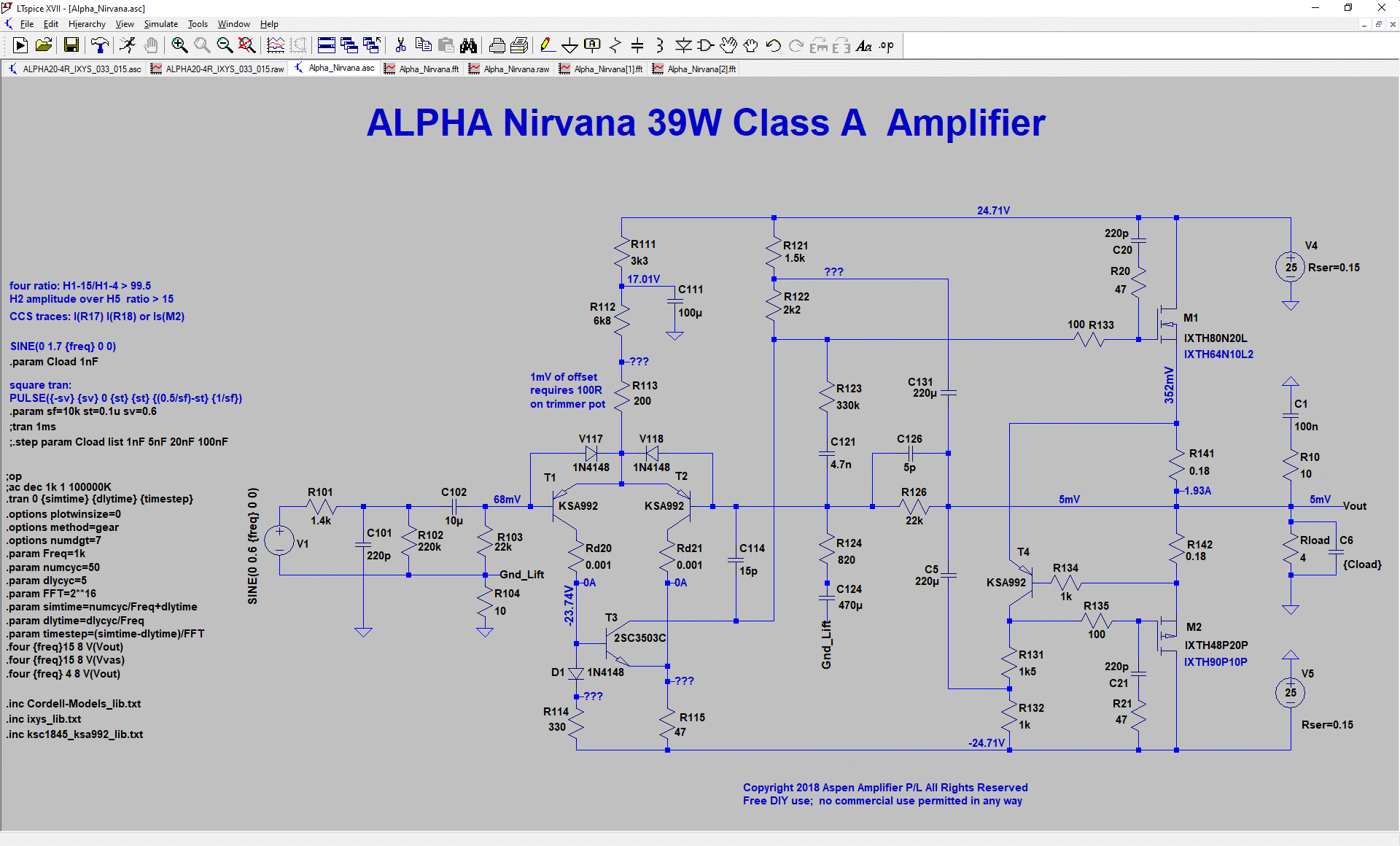This screenshot has height=846, width=1400.
Task: Run the simulation with the running man icon
Action: coord(128,46)
